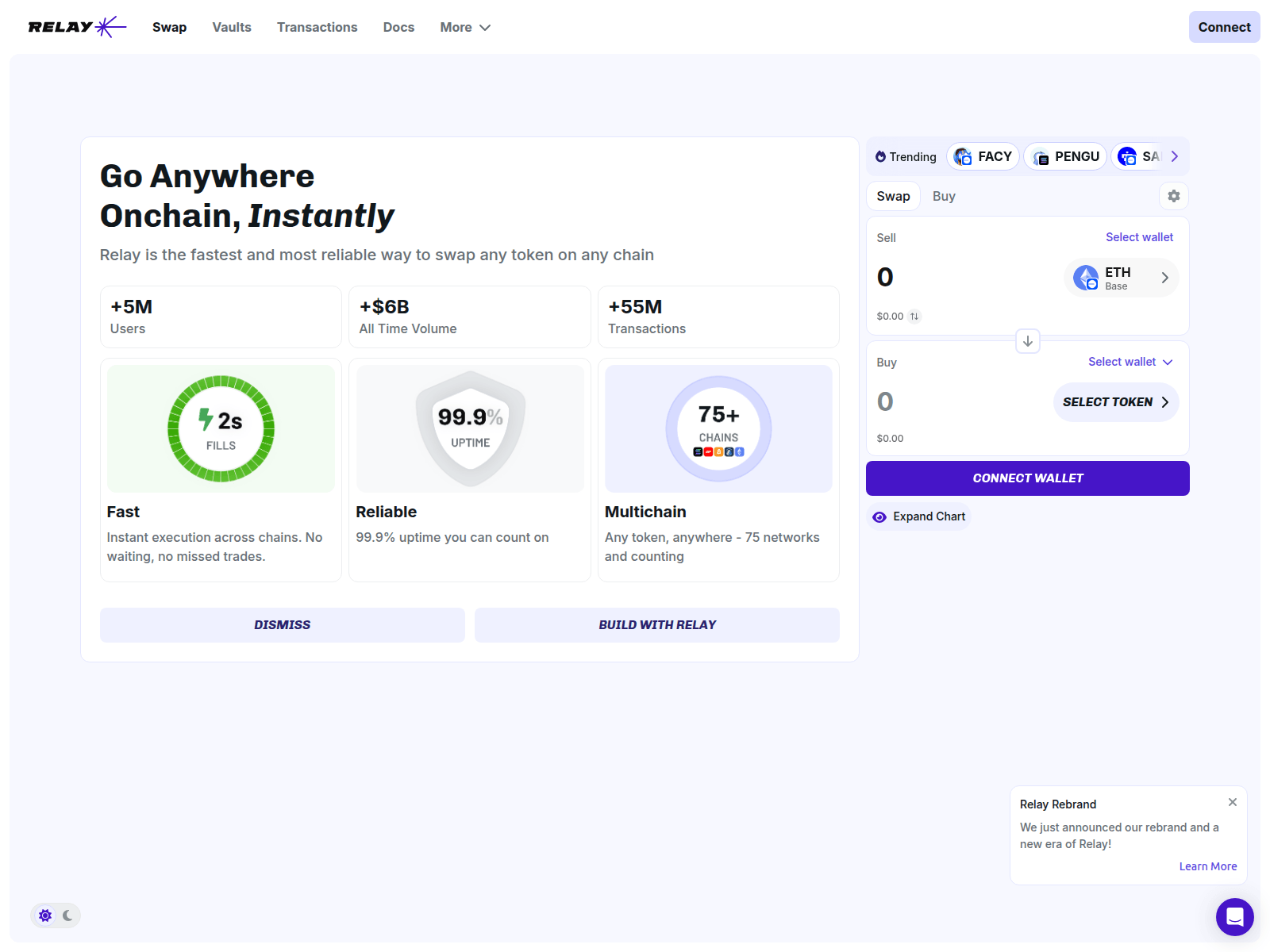Screen dimensions: 1270x952
Task: Open swap settings gear icon
Action: tap(1173, 196)
